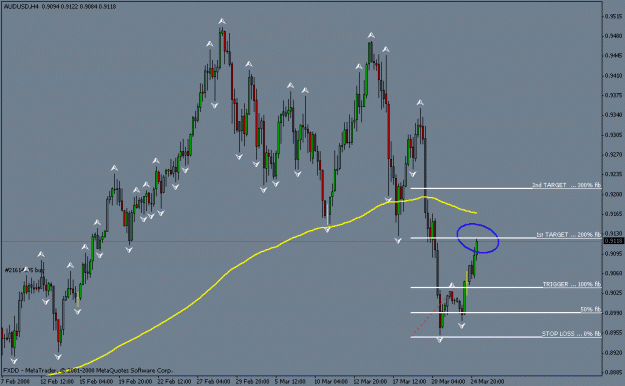Select the '1st TARGET ... 200% fib' label

click(x=568, y=234)
